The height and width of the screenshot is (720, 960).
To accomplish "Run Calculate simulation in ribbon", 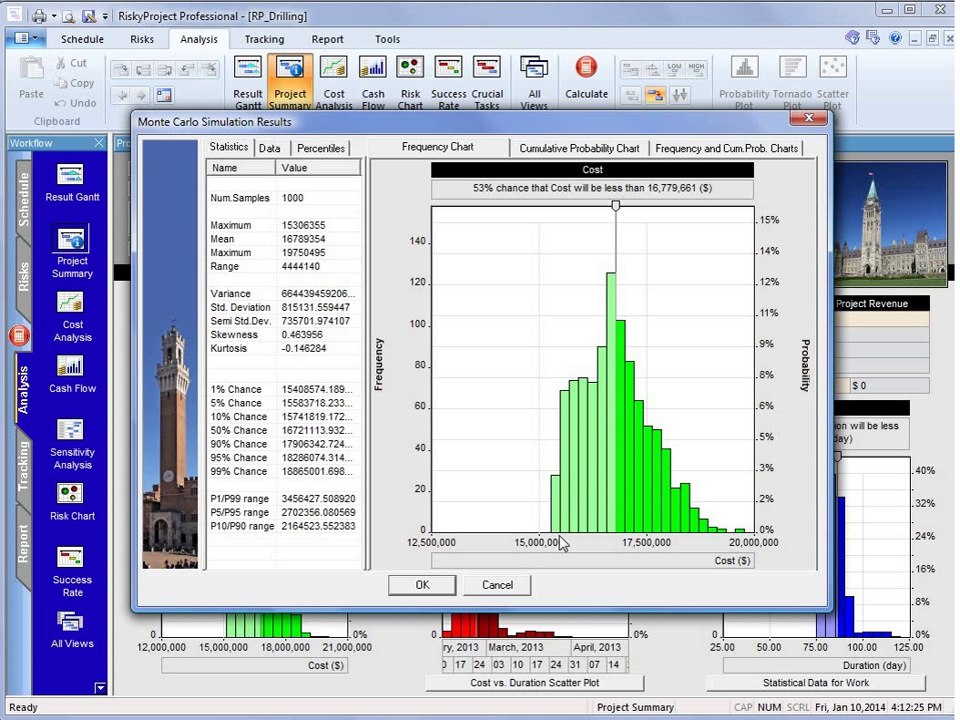I will click(x=586, y=78).
